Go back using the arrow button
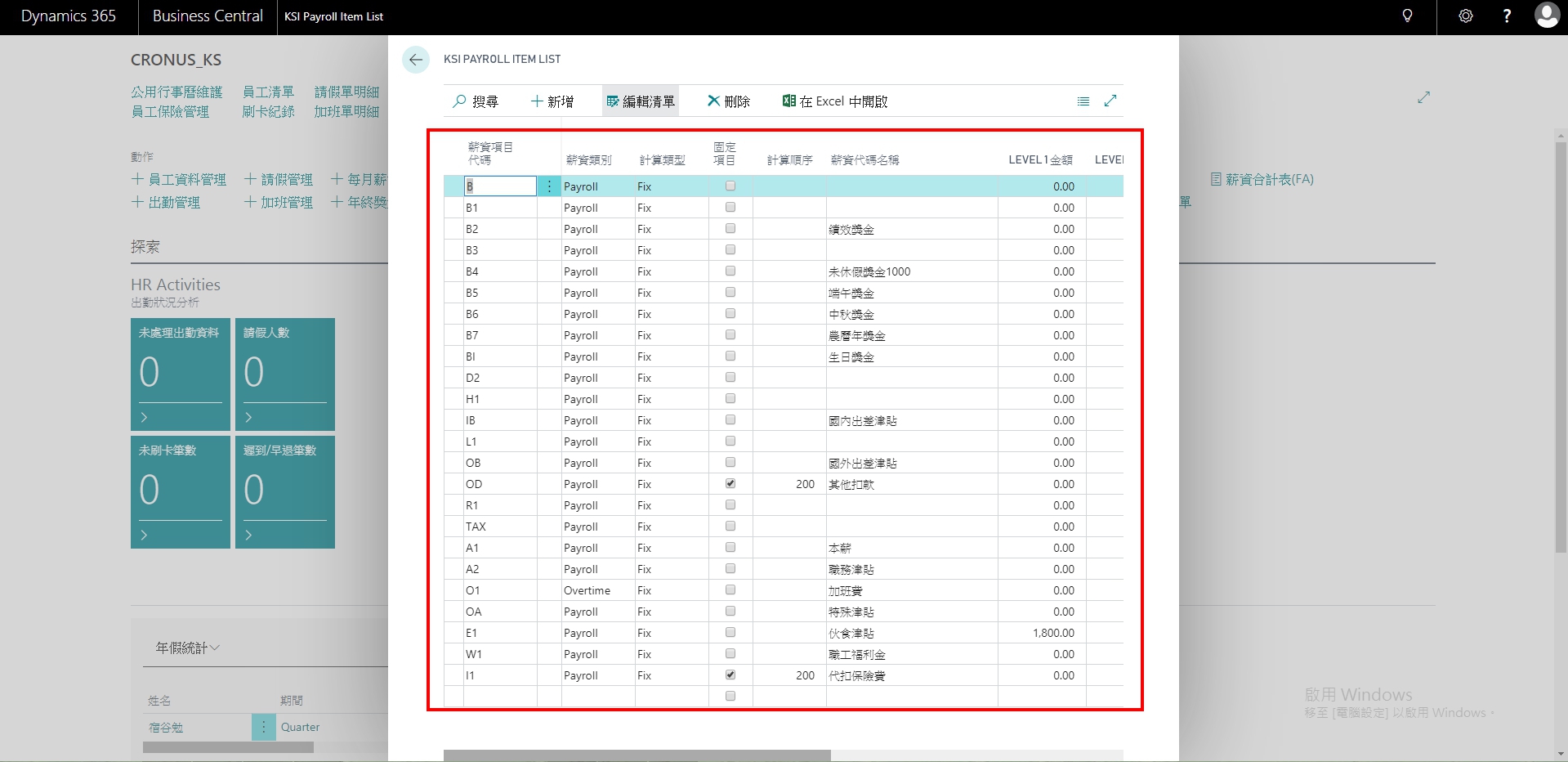Image resolution: width=1568 pixels, height=762 pixels. click(x=415, y=60)
